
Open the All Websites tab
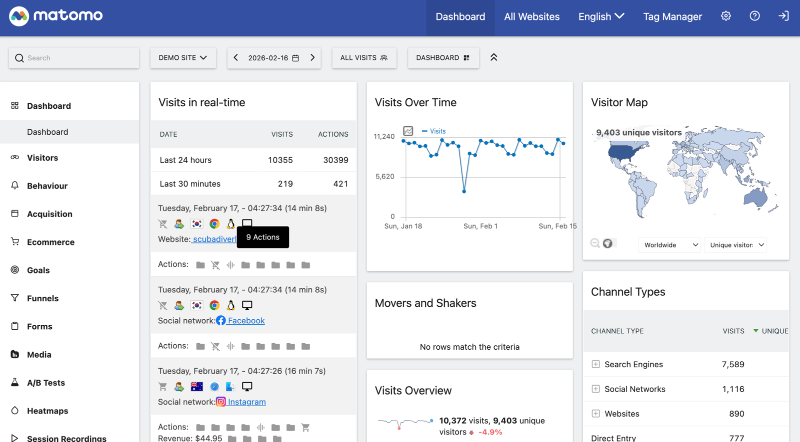click(531, 17)
